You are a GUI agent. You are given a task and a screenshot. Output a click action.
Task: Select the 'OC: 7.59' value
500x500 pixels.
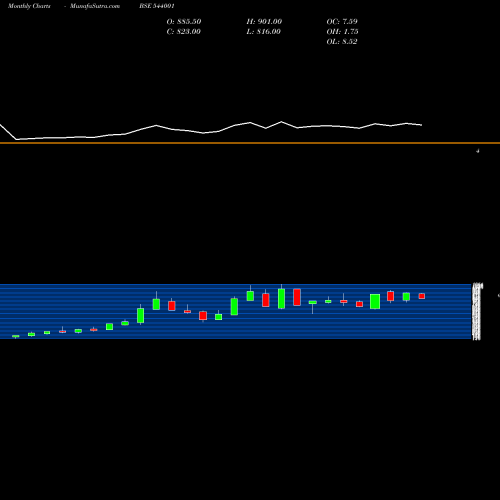[x=342, y=22]
